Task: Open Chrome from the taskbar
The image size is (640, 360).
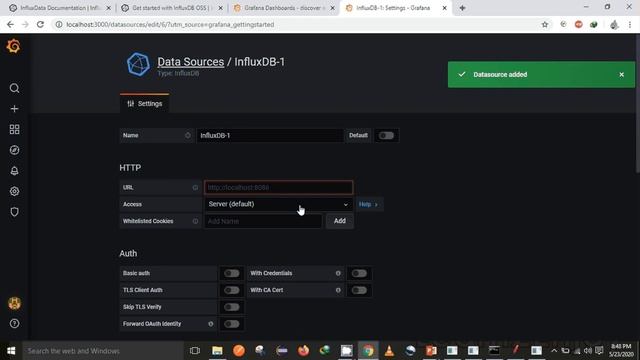Action: (x=368, y=351)
